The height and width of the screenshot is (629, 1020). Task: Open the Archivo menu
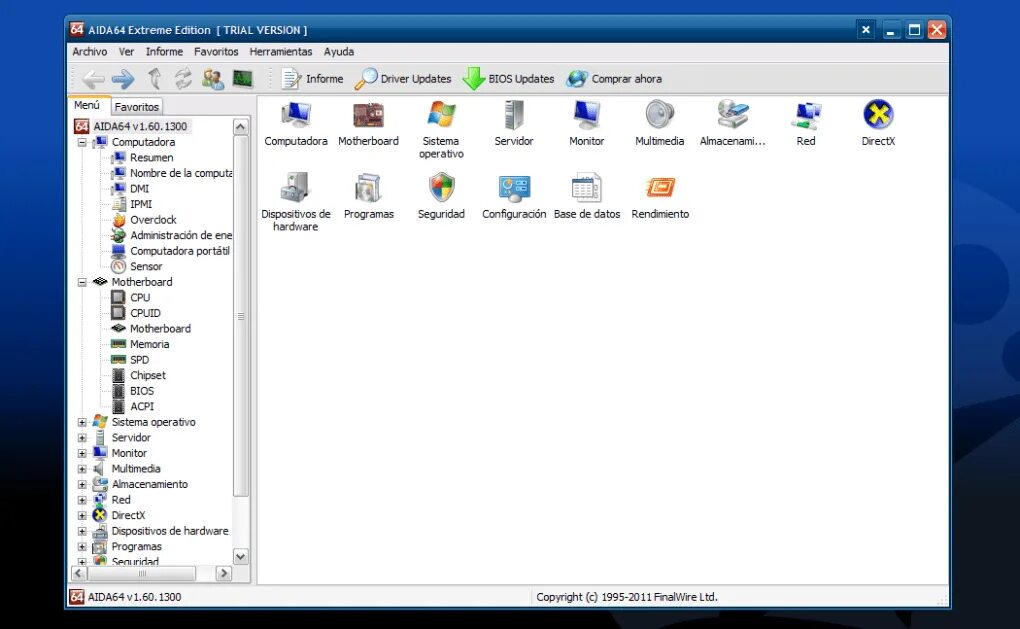point(90,51)
